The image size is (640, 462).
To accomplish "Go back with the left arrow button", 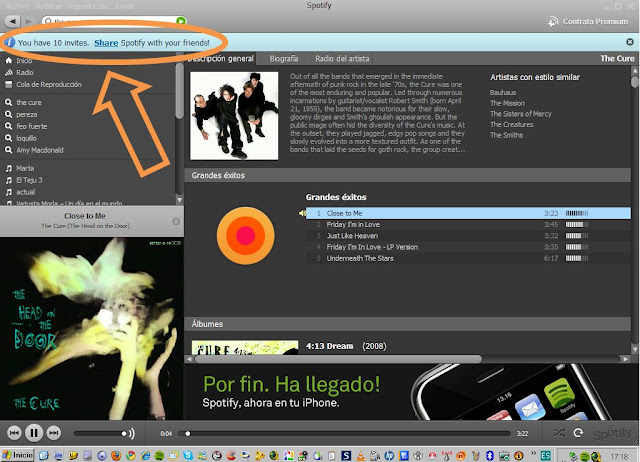I will (x=13, y=21).
